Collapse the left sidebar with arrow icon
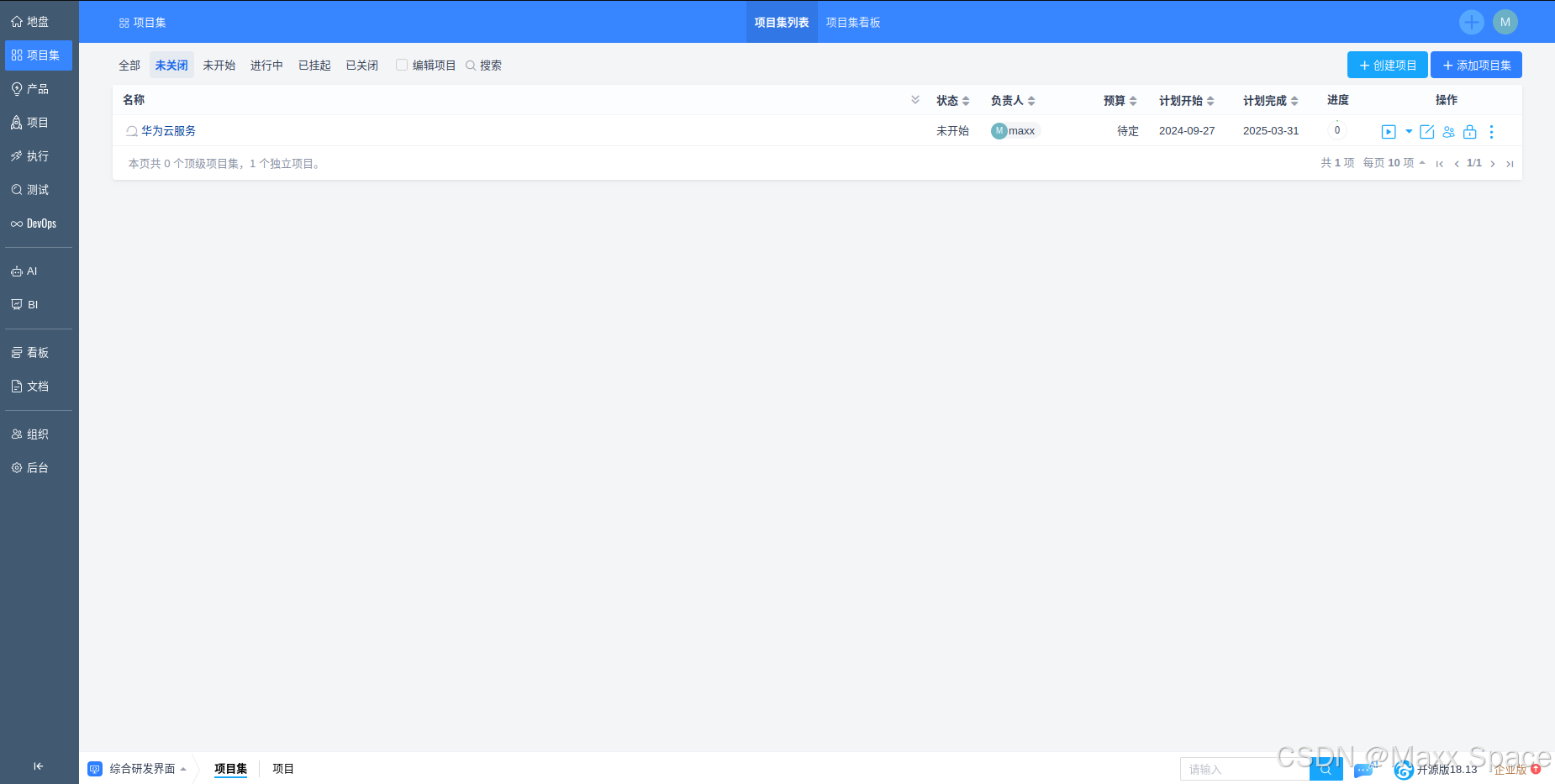The image size is (1555, 784). tap(38, 766)
